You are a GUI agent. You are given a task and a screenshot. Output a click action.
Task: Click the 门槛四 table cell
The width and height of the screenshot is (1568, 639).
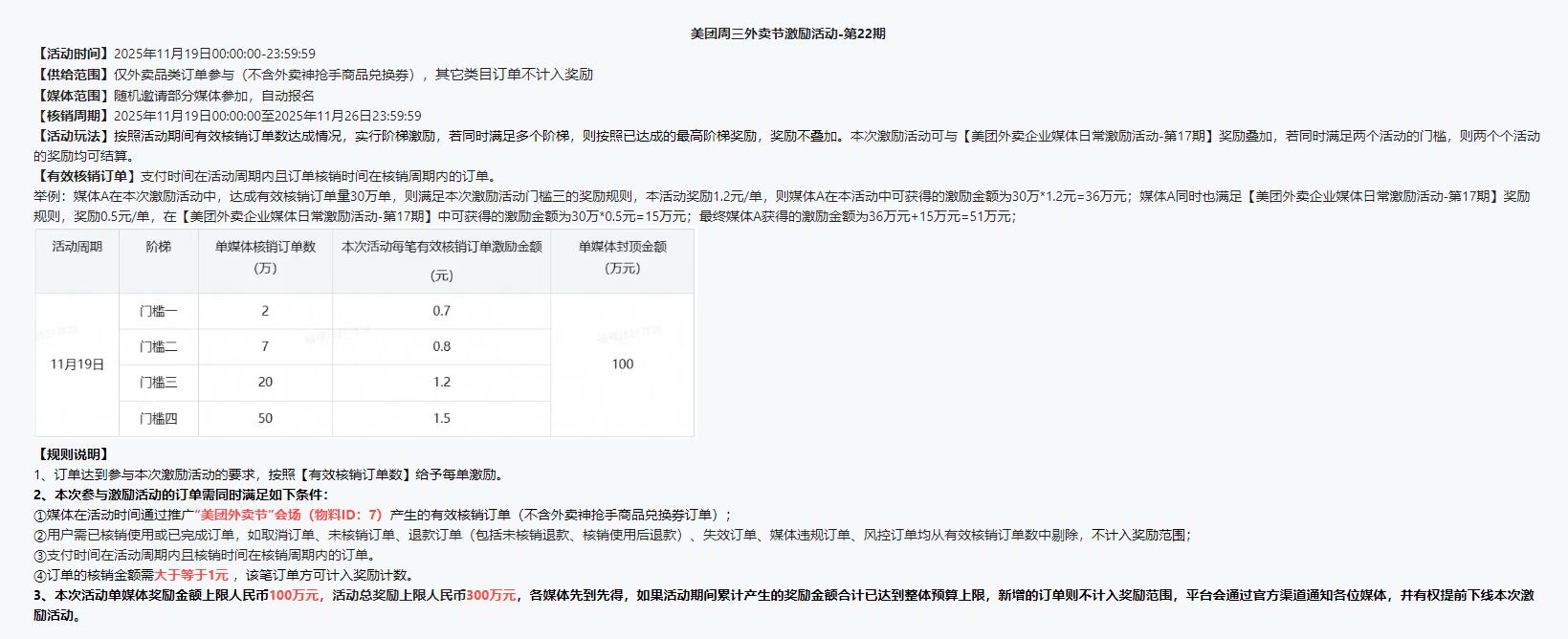coord(159,418)
